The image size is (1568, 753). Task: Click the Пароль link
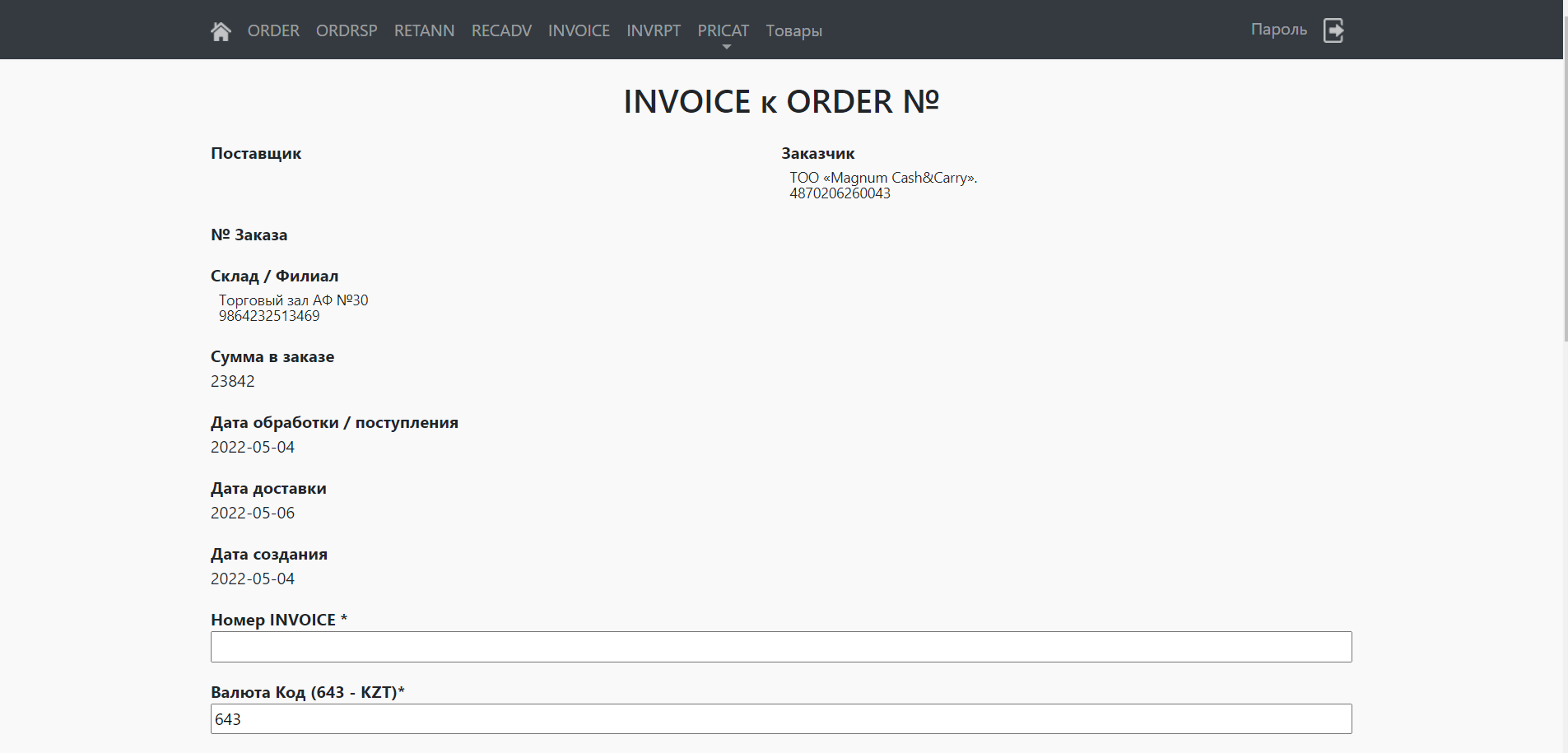pyautogui.click(x=1278, y=30)
